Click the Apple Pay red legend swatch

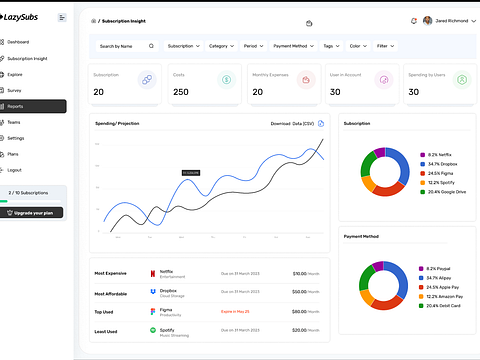[x=421, y=287]
